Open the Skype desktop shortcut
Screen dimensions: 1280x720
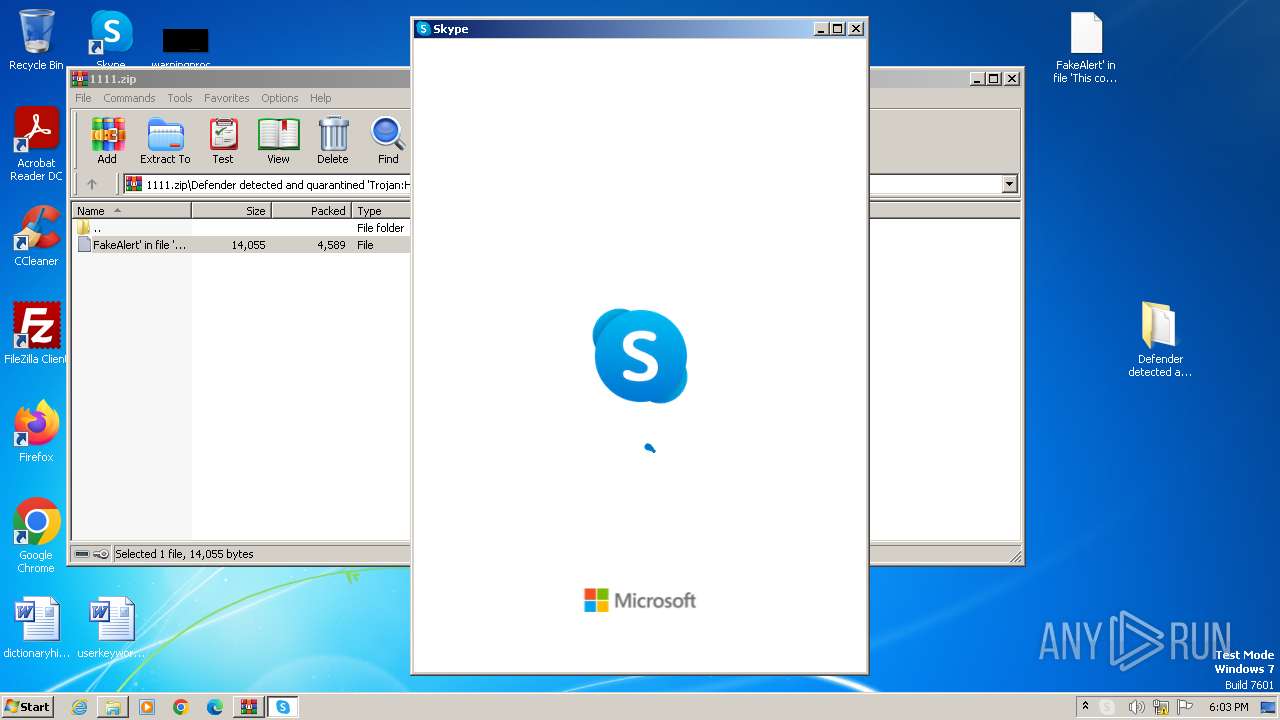[x=110, y=40]
